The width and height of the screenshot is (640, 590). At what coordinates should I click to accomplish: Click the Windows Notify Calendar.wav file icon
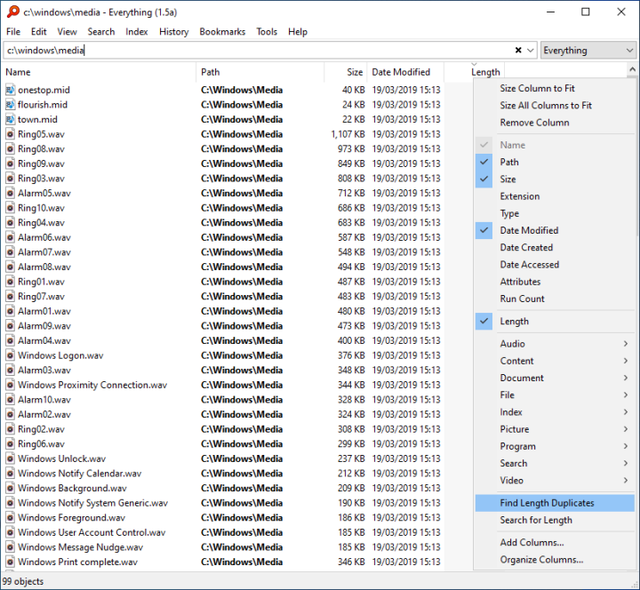10,473
